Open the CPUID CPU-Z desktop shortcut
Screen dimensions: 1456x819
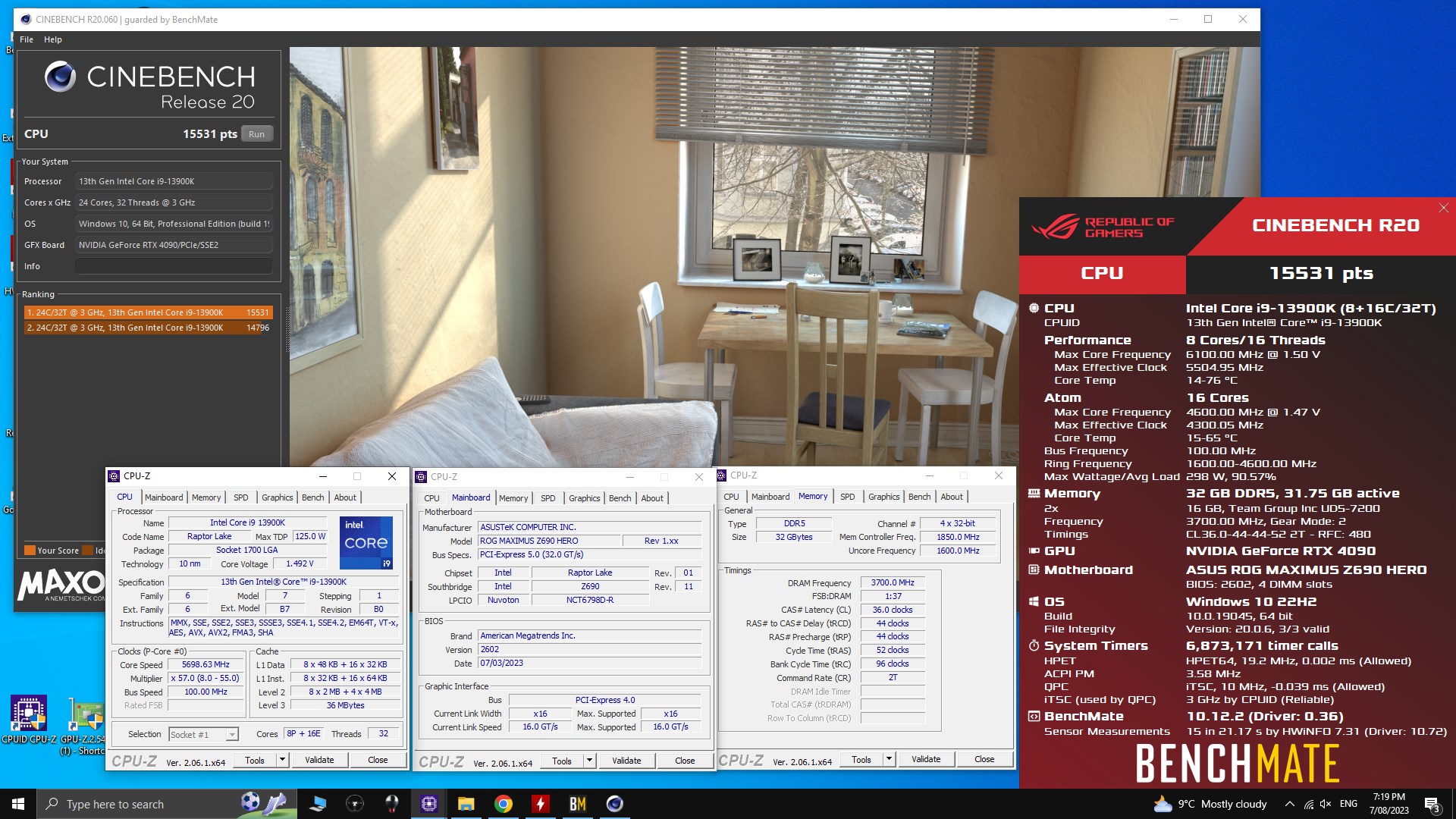(x=29, y=720)
